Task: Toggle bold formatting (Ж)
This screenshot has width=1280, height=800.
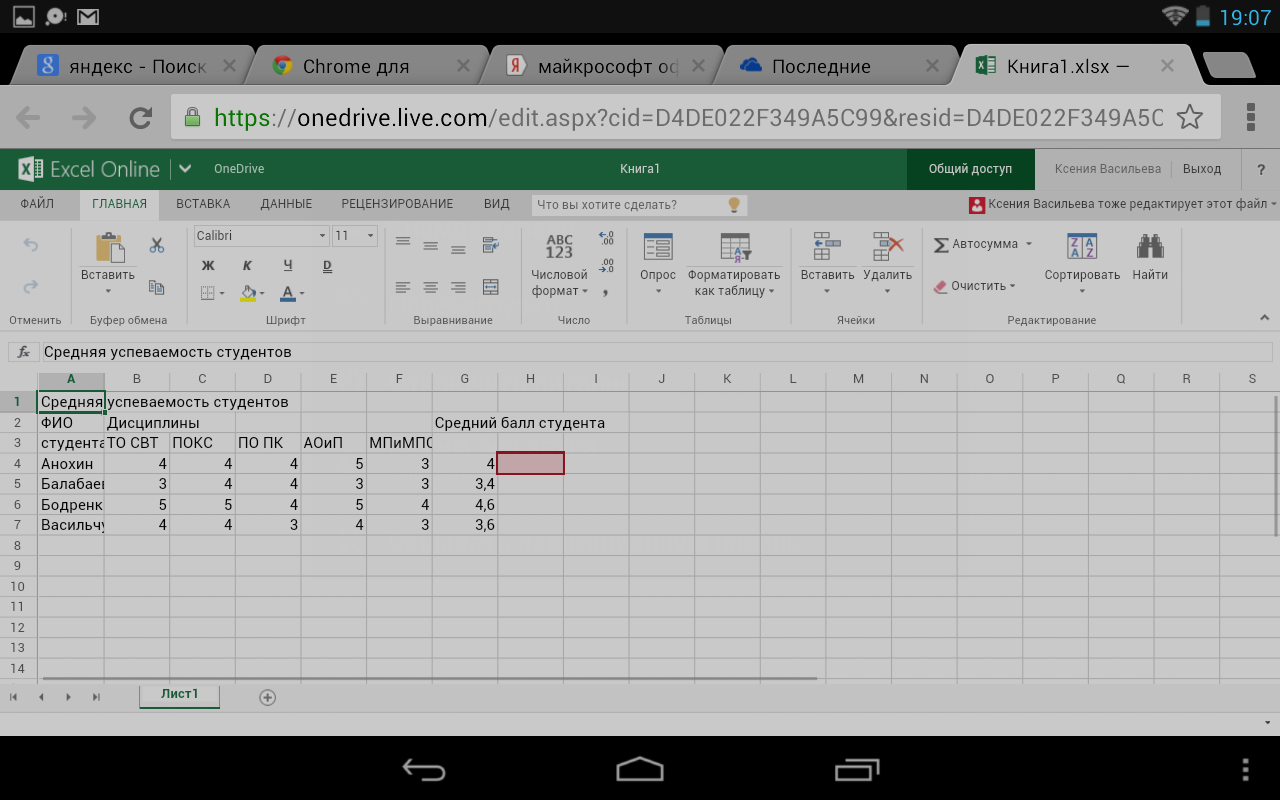Action: 208,266
